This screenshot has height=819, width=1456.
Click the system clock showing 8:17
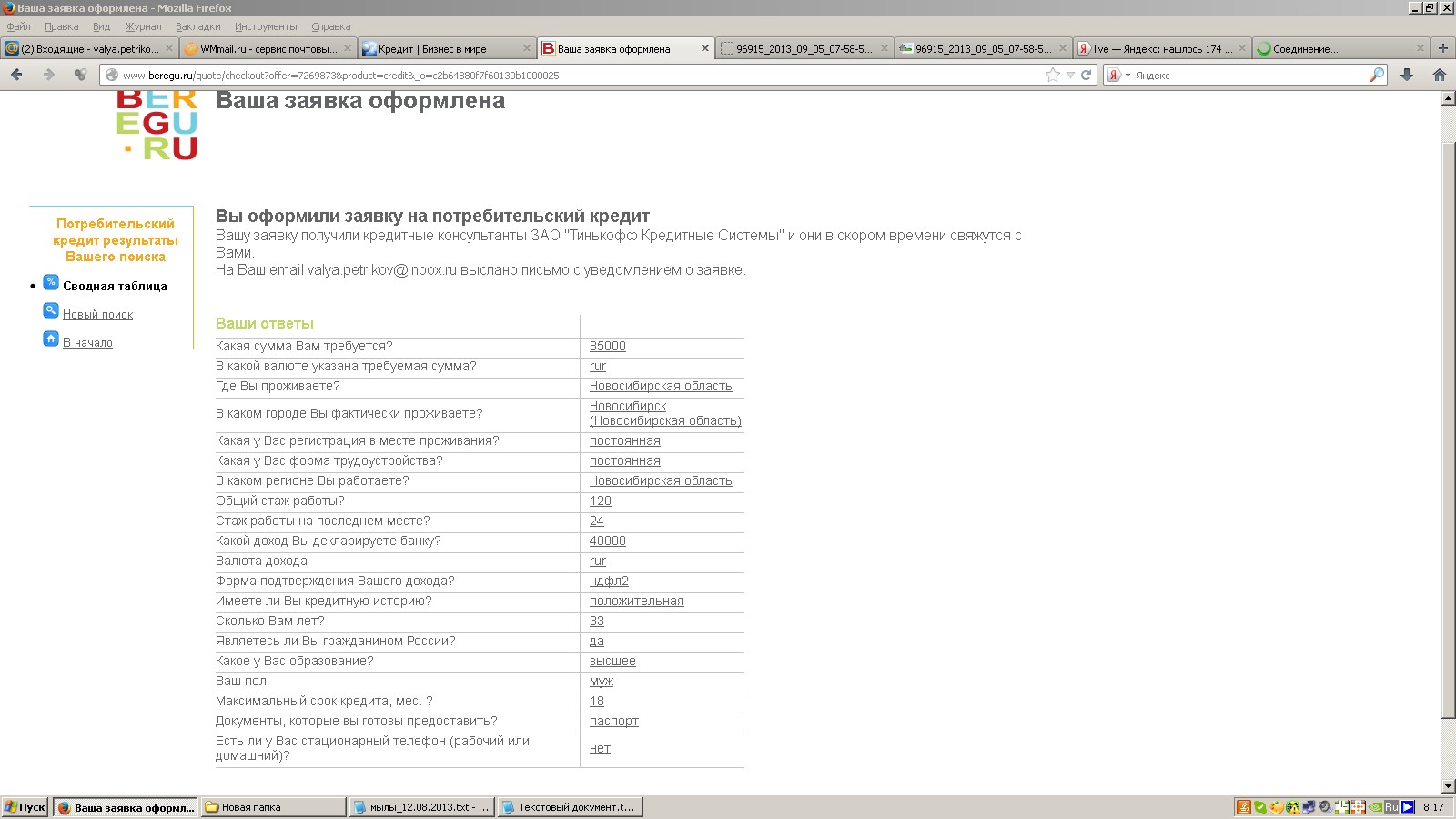coord(1433,807)
